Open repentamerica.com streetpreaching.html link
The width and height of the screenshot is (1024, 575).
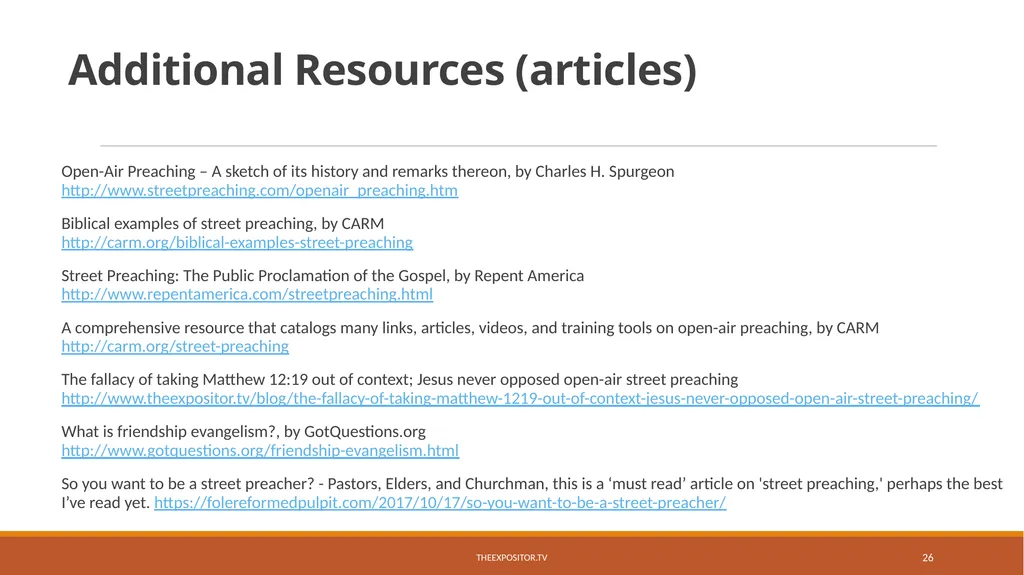tap(247, 294)
